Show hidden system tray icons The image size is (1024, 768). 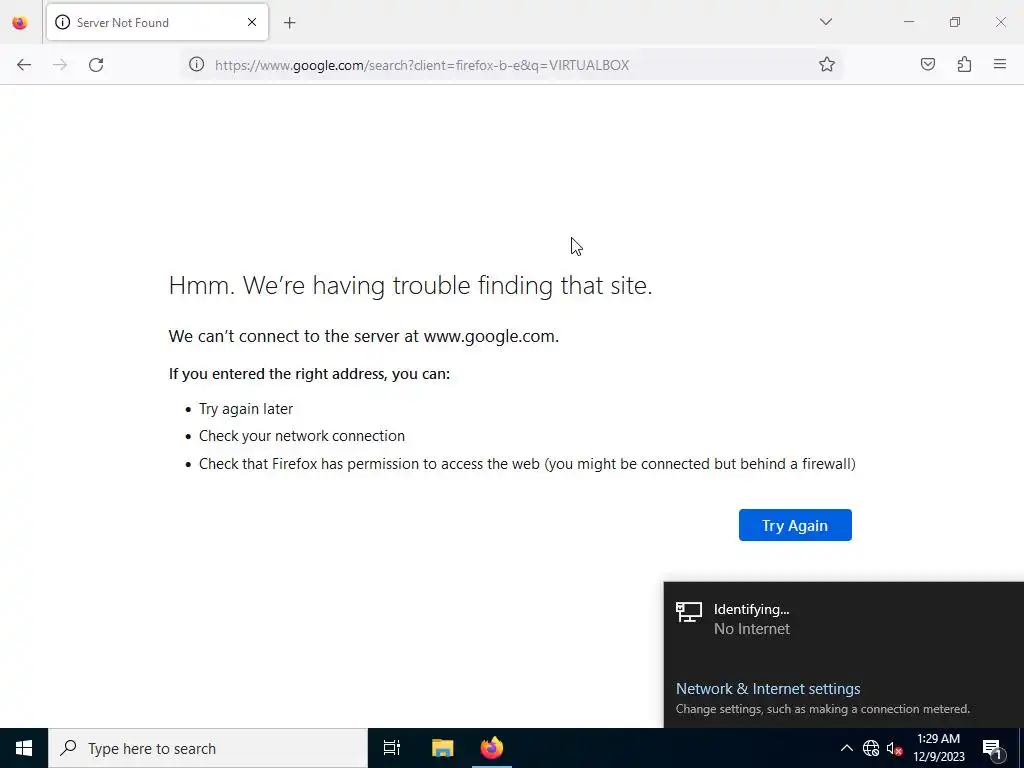(846, 748)
